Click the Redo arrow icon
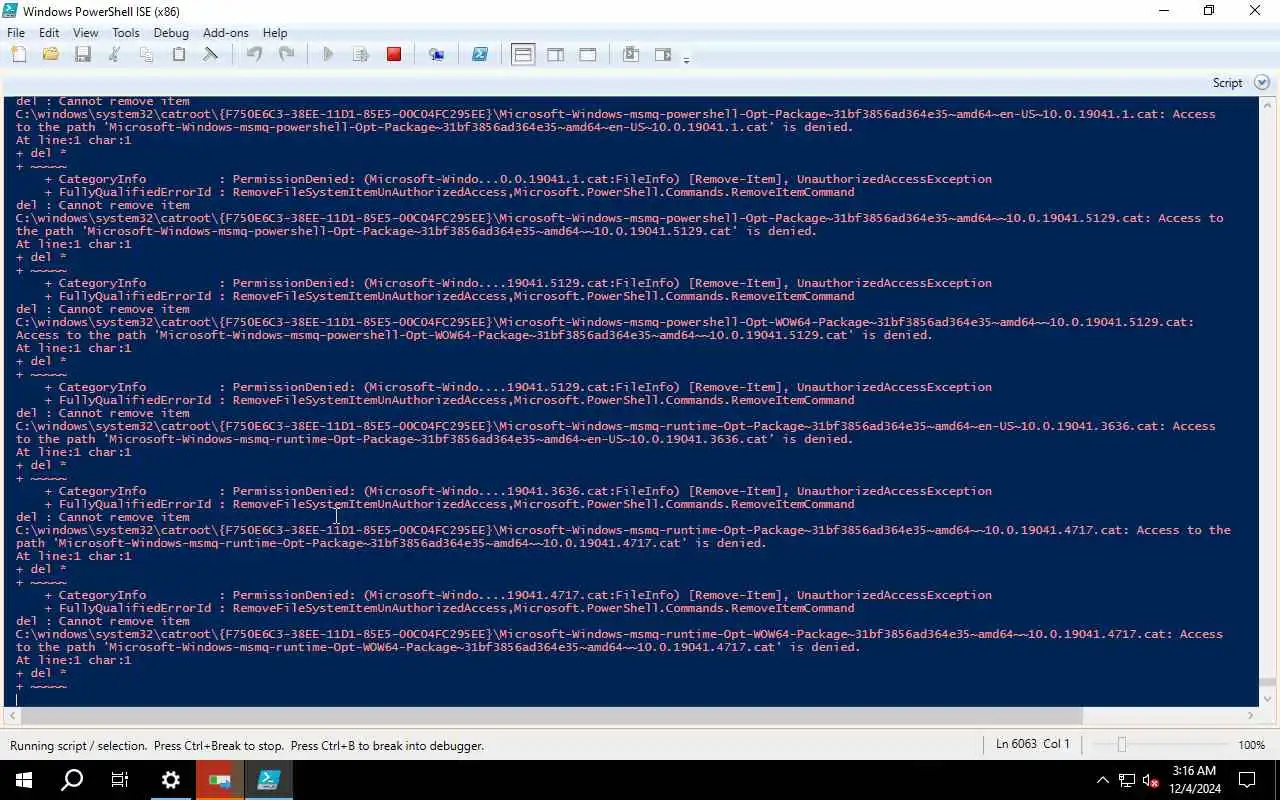The width and height of the screenshot is (1280, 800). coord(286,55)
